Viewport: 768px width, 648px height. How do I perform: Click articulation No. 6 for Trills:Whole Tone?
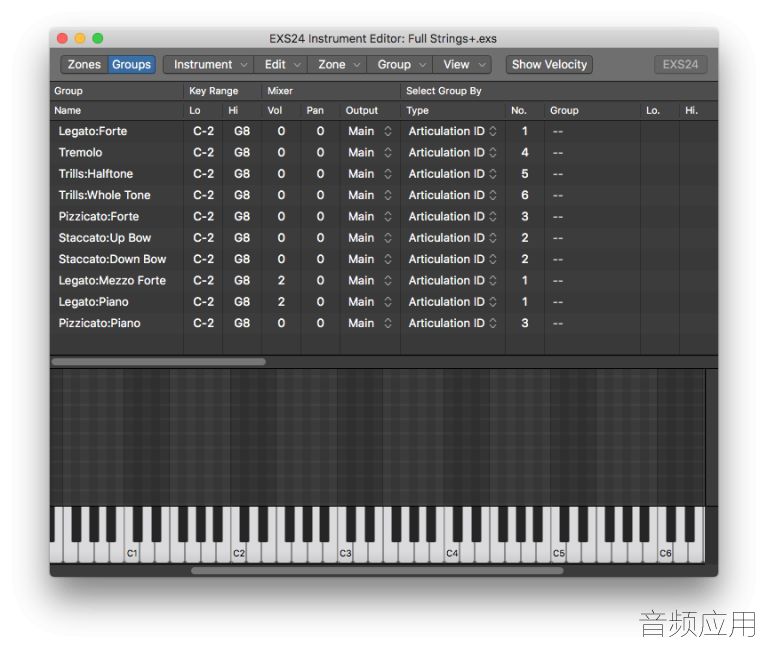[x=525, y=195]
